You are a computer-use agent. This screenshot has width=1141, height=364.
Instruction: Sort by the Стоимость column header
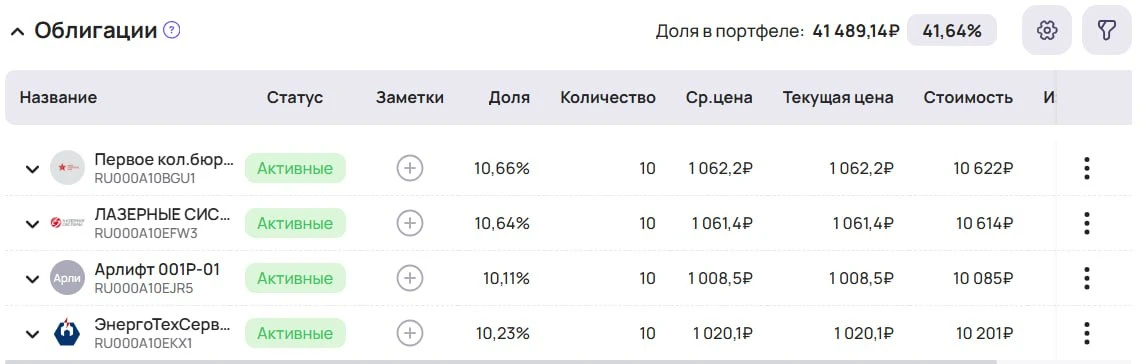coord(968,98)
